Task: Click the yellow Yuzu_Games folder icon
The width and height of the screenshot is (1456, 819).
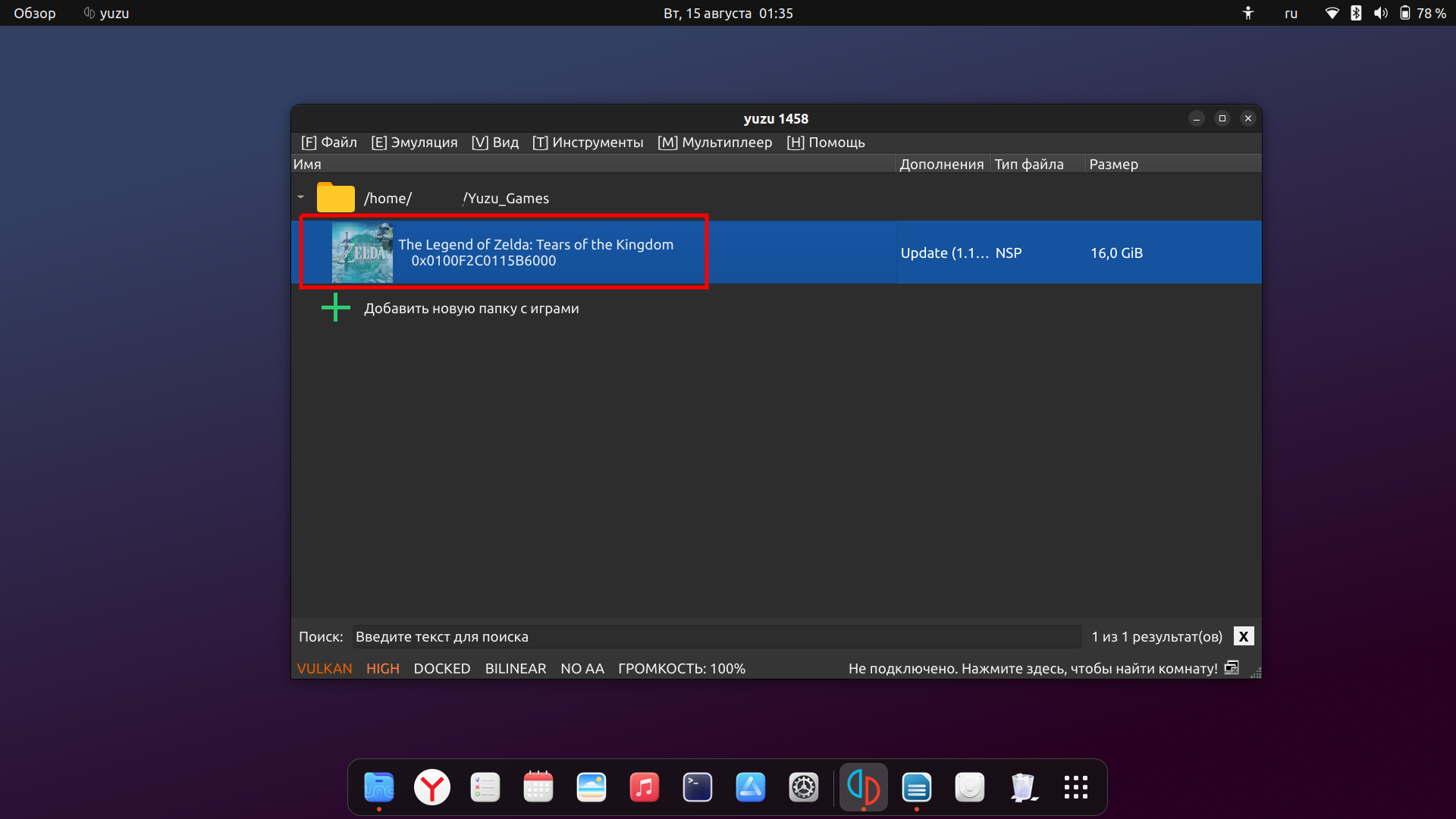Action: [x=335, y=197]
